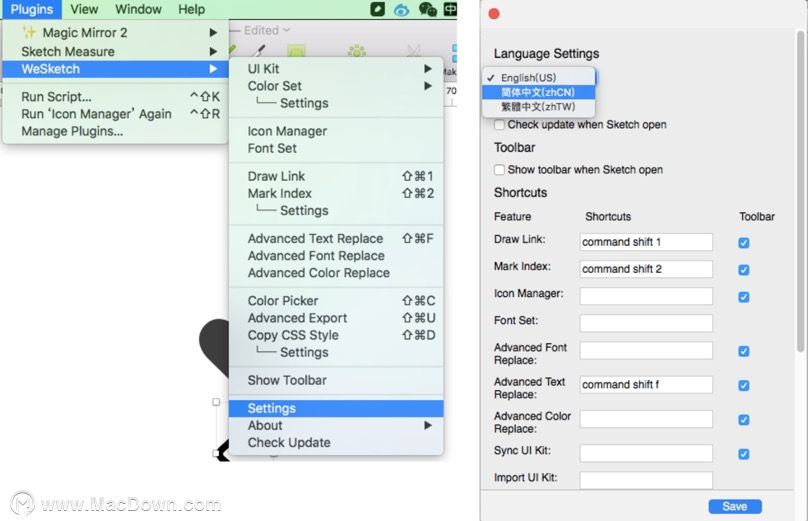Select Advanced Export menu item
The image size is (808, 521).
[x=336, y=318]
